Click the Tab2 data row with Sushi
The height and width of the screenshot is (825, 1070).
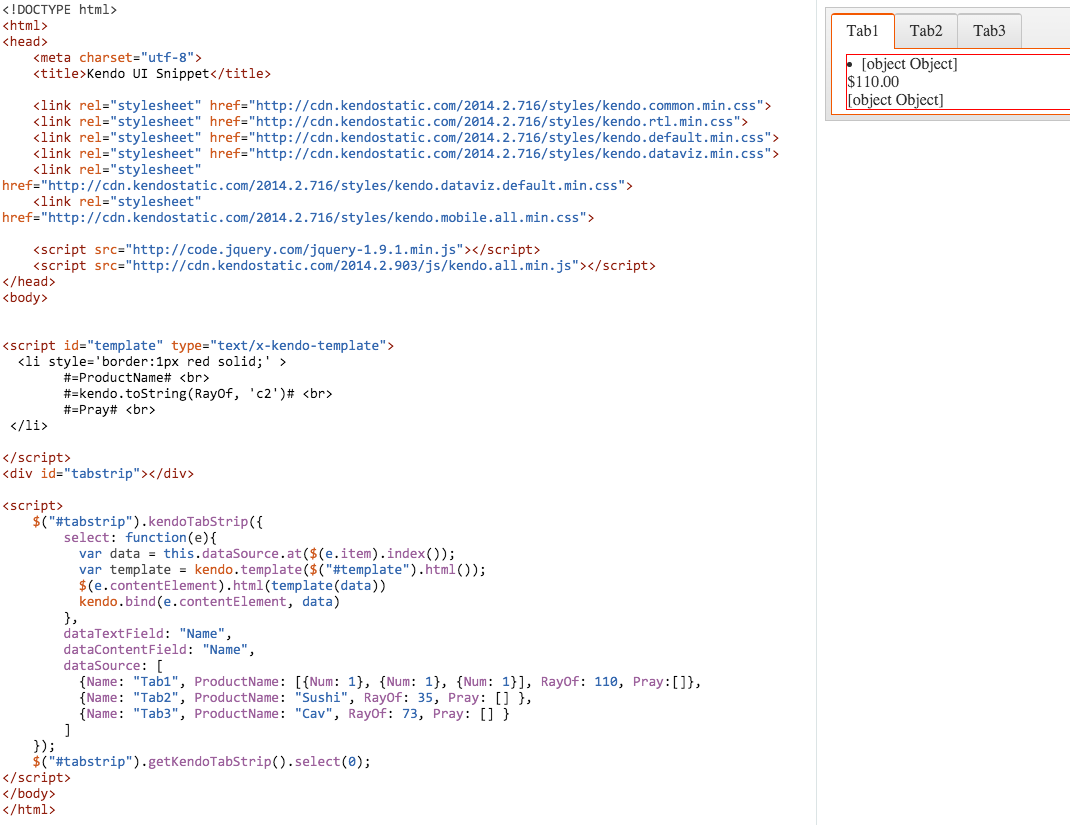pyautogui.click(x=305, y=697)
